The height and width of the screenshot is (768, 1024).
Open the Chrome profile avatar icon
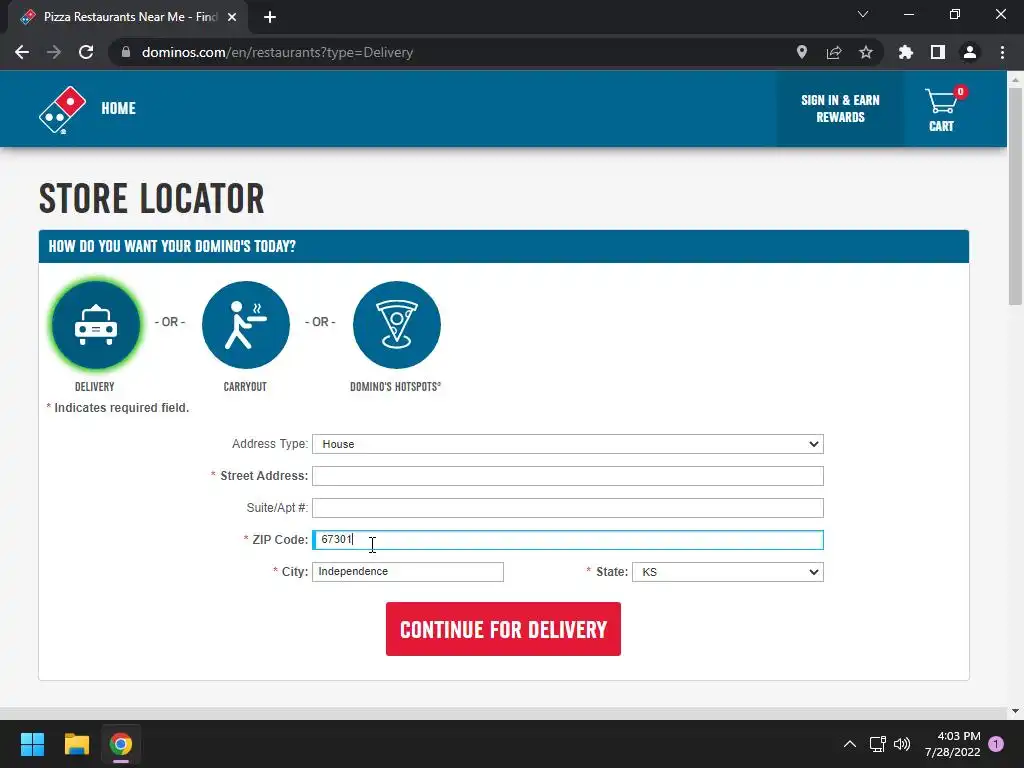[970, 52]
